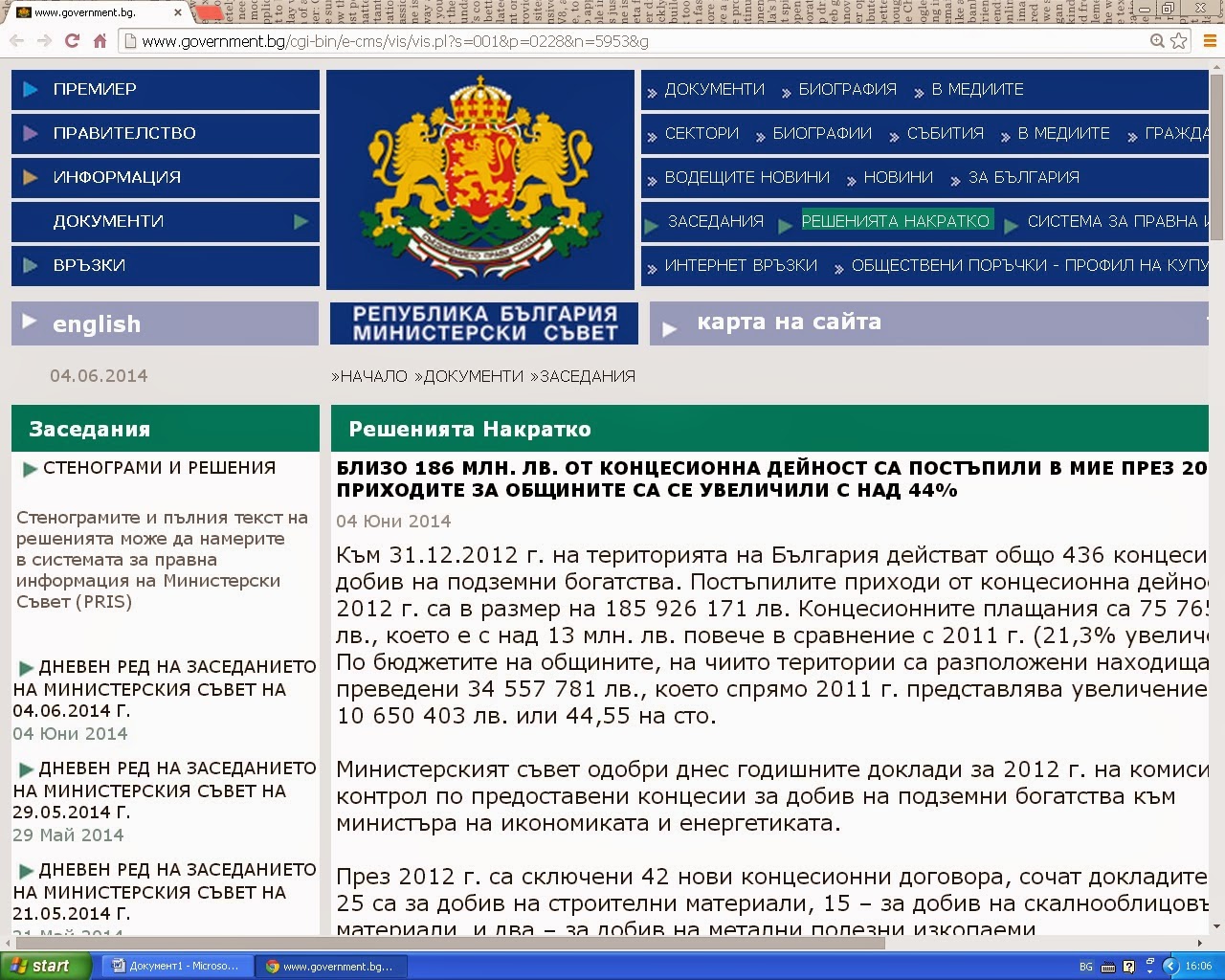Click the browser home icon
1225x980 pixels.
[100, 41]
